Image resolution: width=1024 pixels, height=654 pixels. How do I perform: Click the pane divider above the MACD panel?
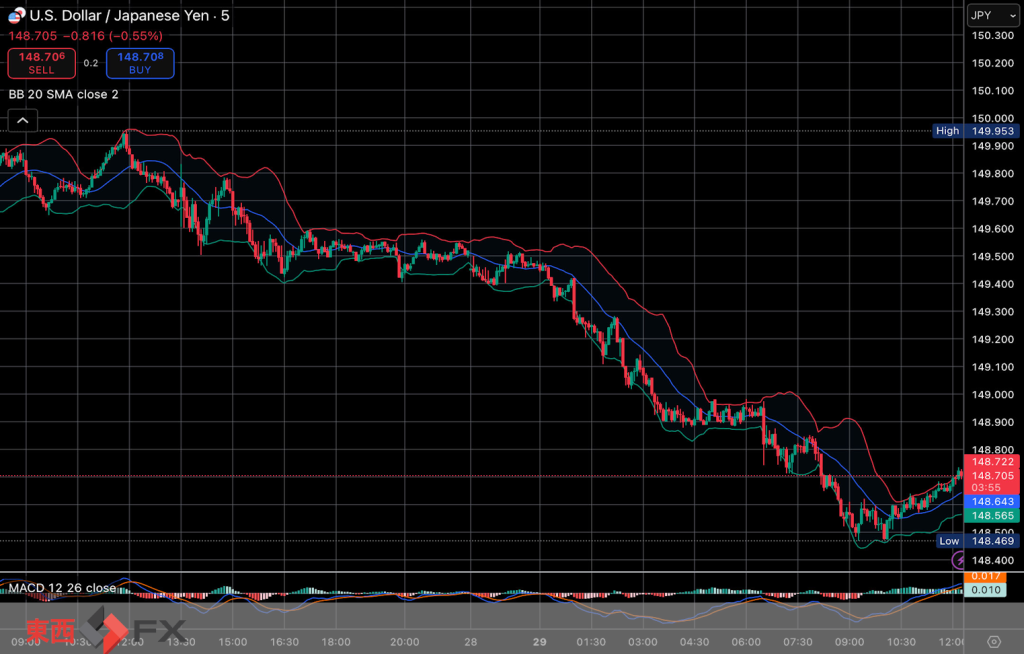point(480,573)
